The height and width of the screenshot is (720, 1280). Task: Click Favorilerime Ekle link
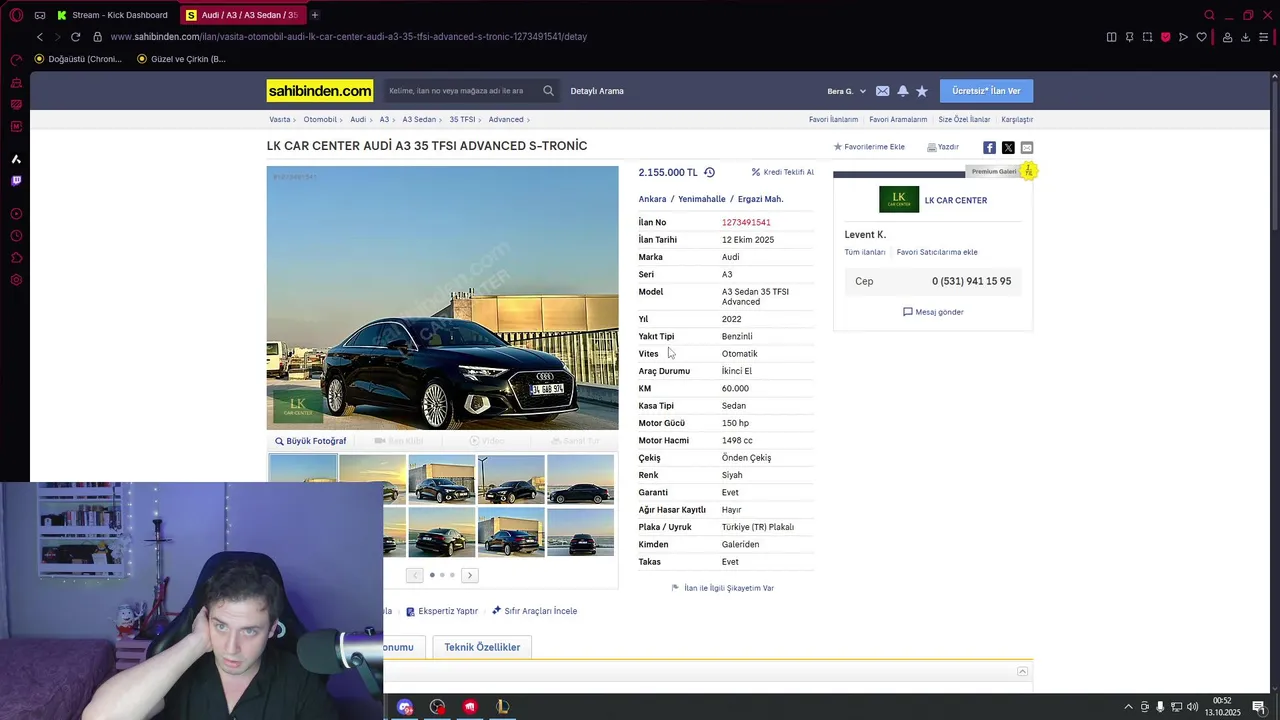click(x=869, y=147)
